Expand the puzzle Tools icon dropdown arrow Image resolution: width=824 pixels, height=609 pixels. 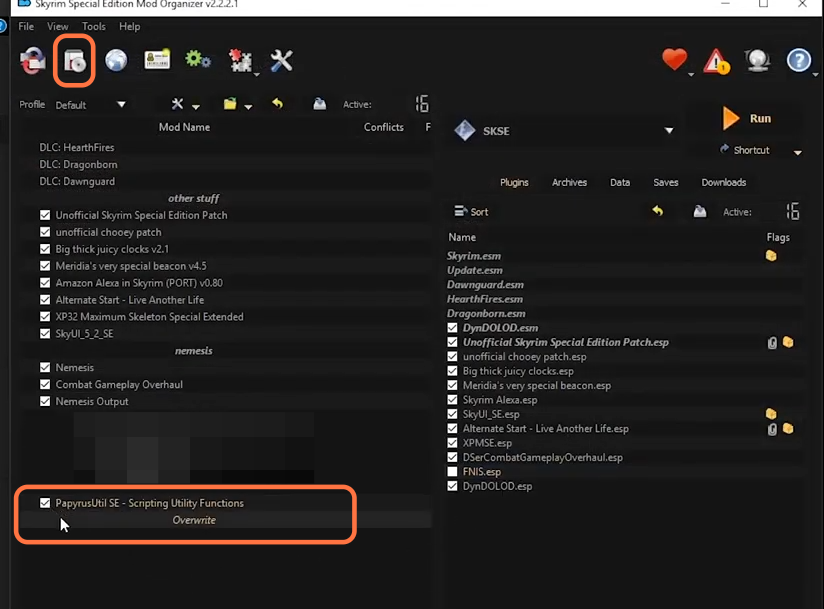click(257, 75)
